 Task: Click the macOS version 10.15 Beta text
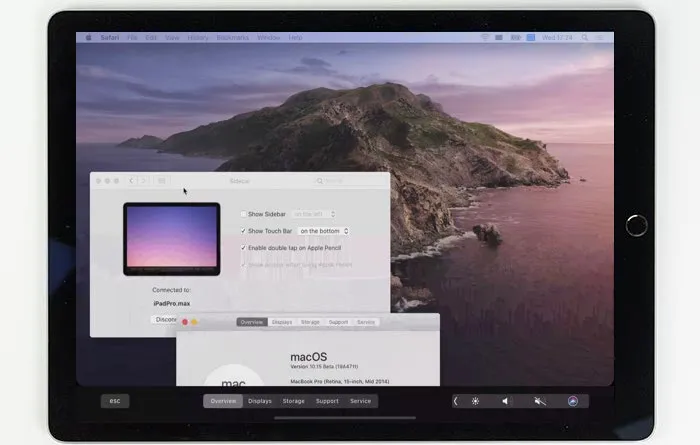click(x=324, y=366)
